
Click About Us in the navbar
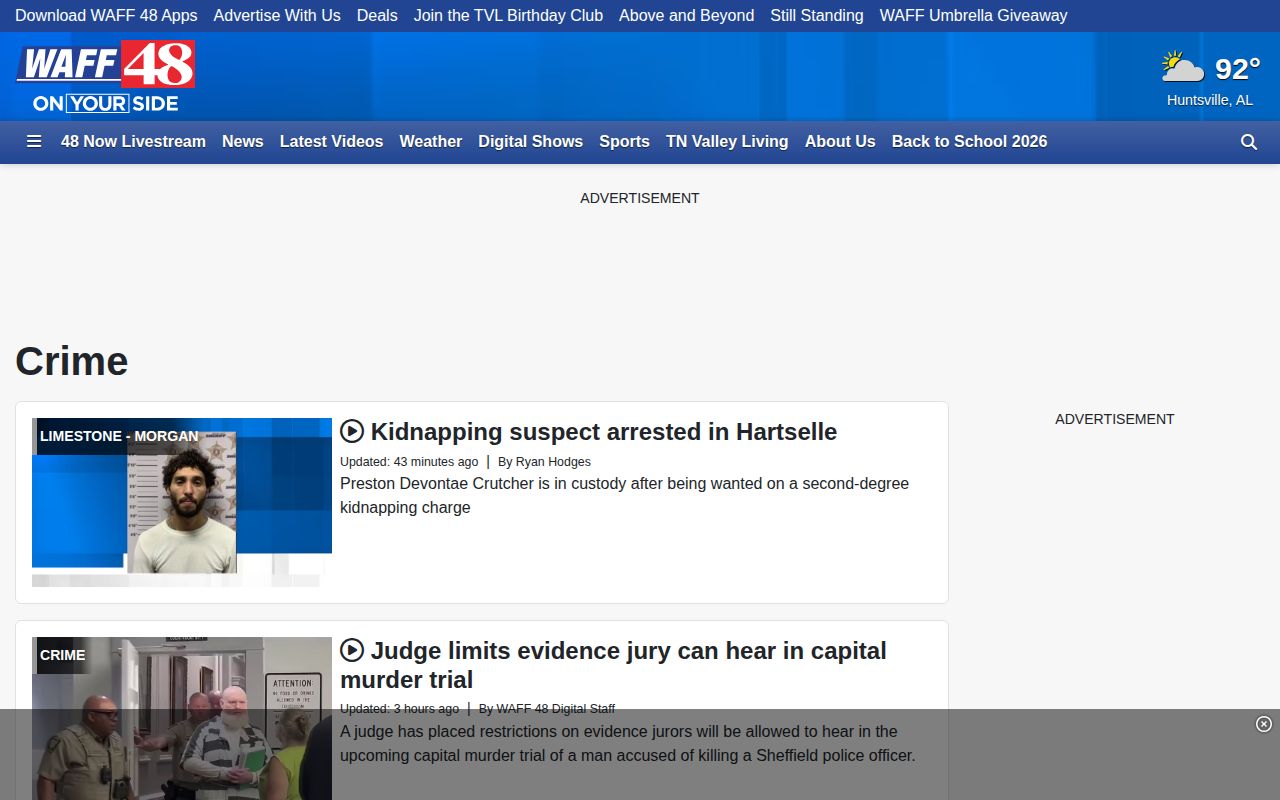[x=840, y=142]
